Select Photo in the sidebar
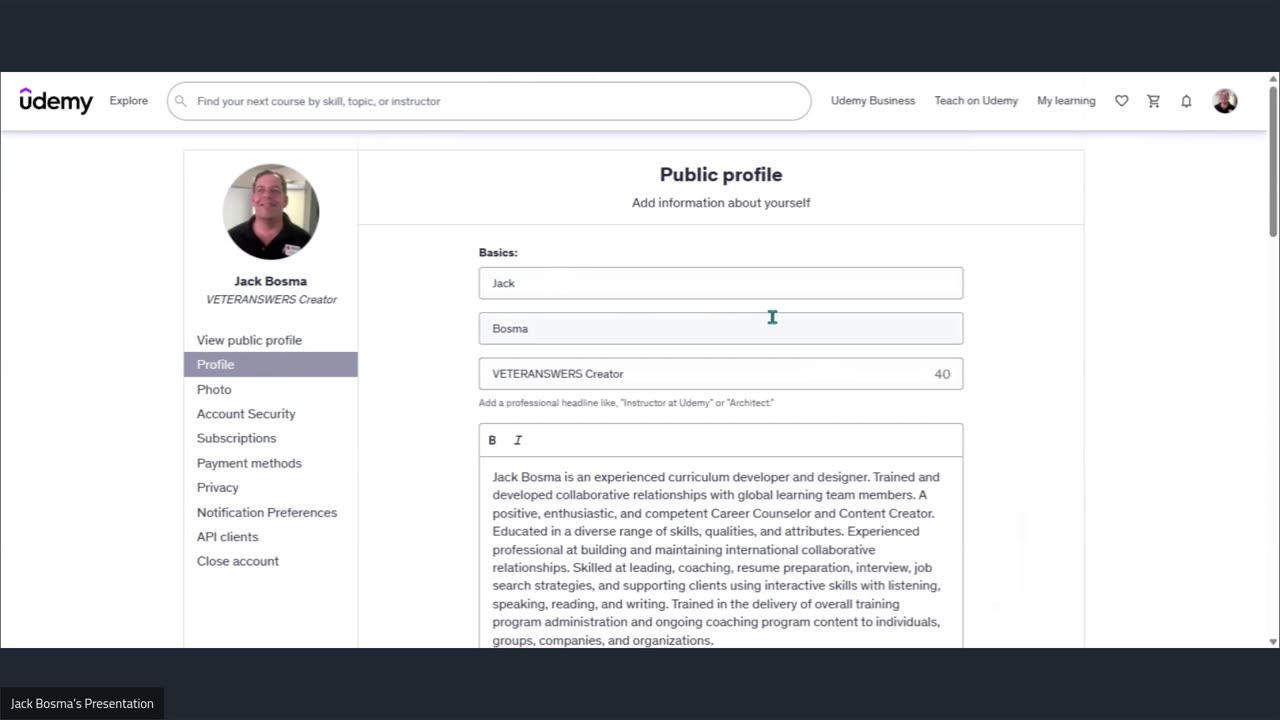This screenshot has width=1280, height=720. point(214,389)
